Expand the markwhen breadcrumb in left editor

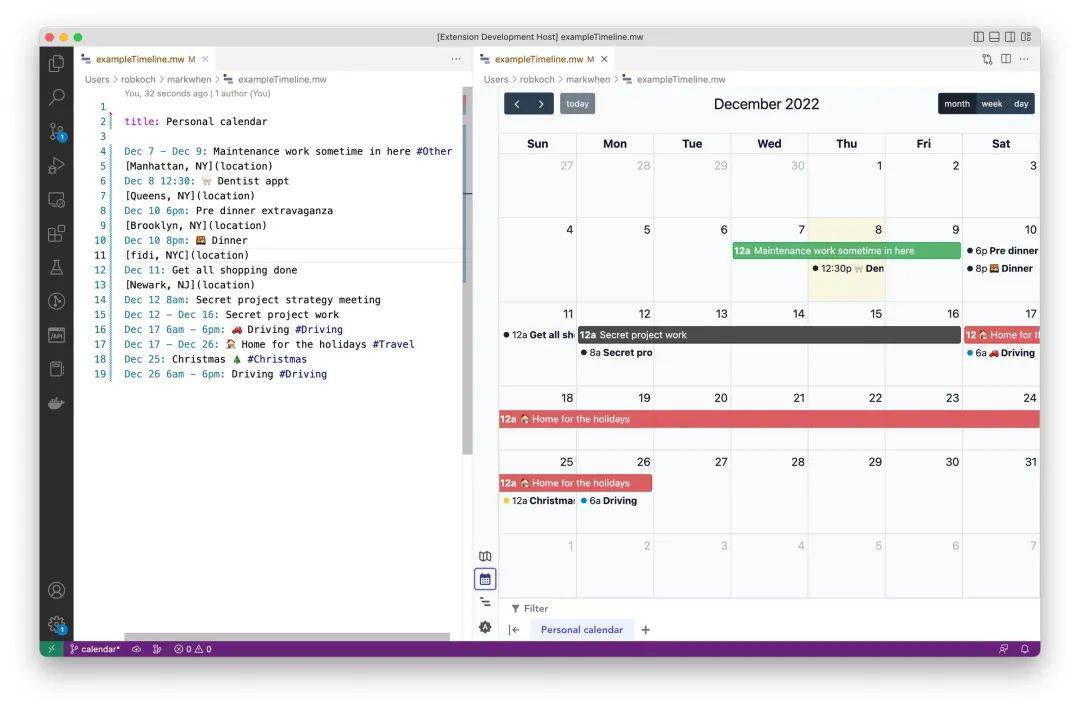(x=189, y=79)
